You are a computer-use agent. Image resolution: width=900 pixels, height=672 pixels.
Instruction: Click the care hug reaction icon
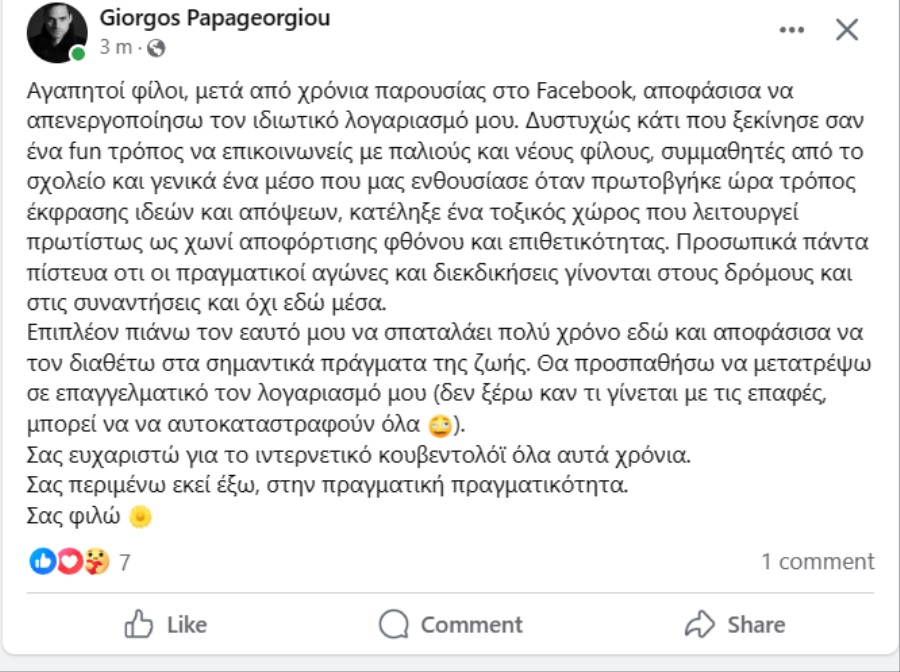(x=96, y=562)
